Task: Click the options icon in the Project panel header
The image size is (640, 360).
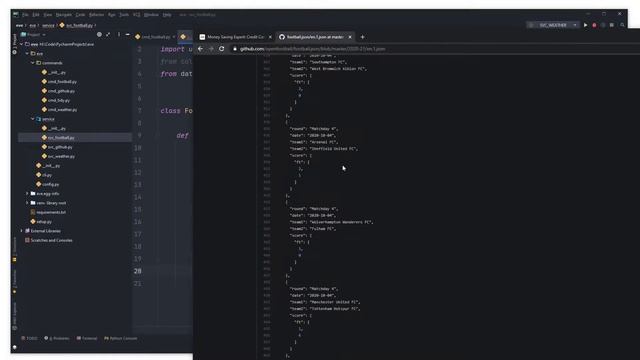Action: click(119, 35)
